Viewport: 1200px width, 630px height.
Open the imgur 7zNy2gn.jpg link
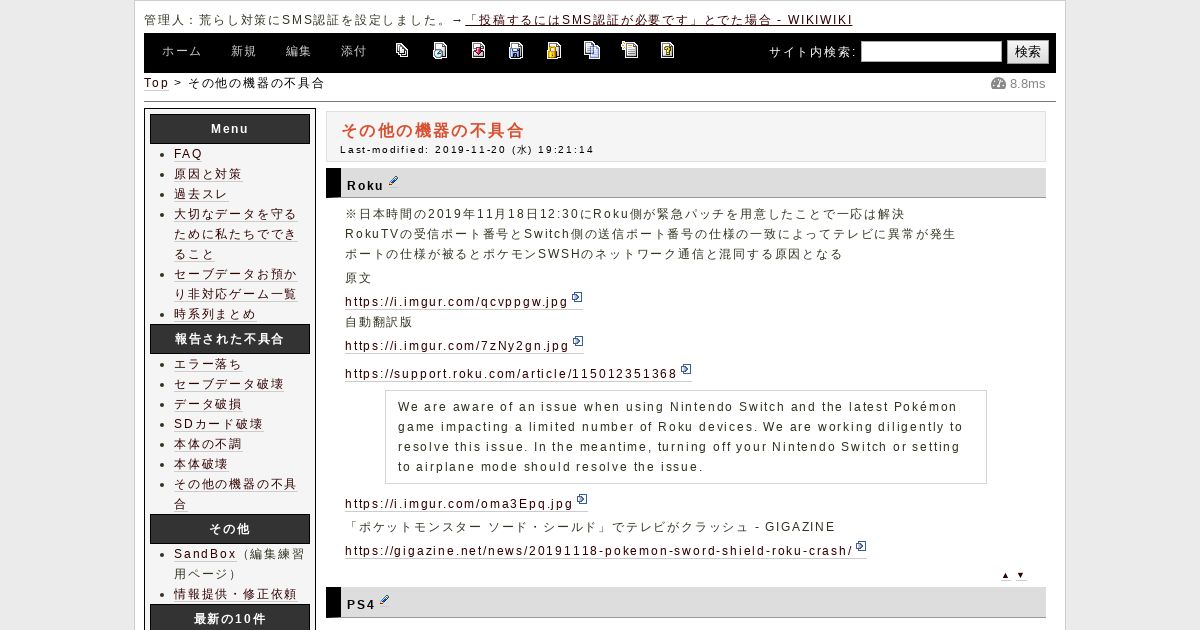(457, 346)
